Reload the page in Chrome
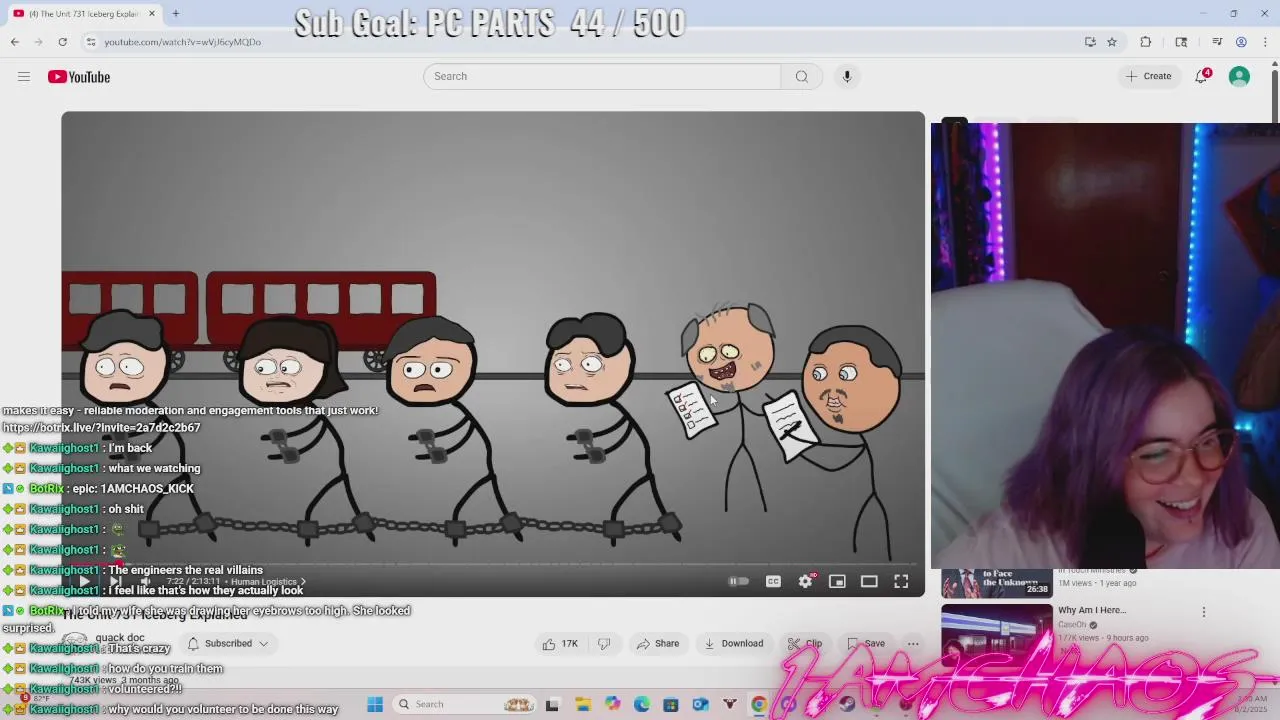The image size is (1280, 720). (62, 42)
